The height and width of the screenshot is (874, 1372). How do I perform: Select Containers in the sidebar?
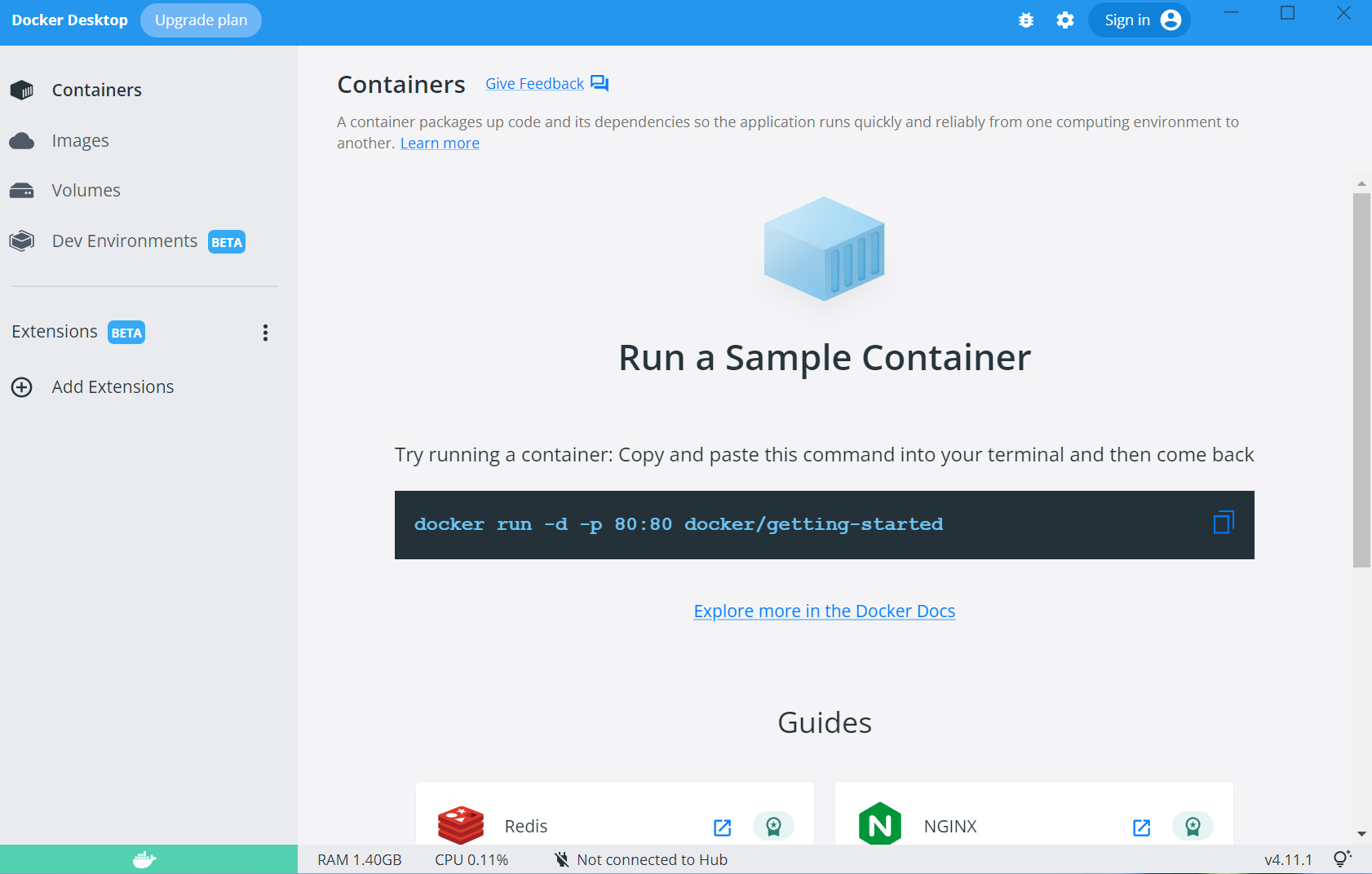[x=96, y=90]
